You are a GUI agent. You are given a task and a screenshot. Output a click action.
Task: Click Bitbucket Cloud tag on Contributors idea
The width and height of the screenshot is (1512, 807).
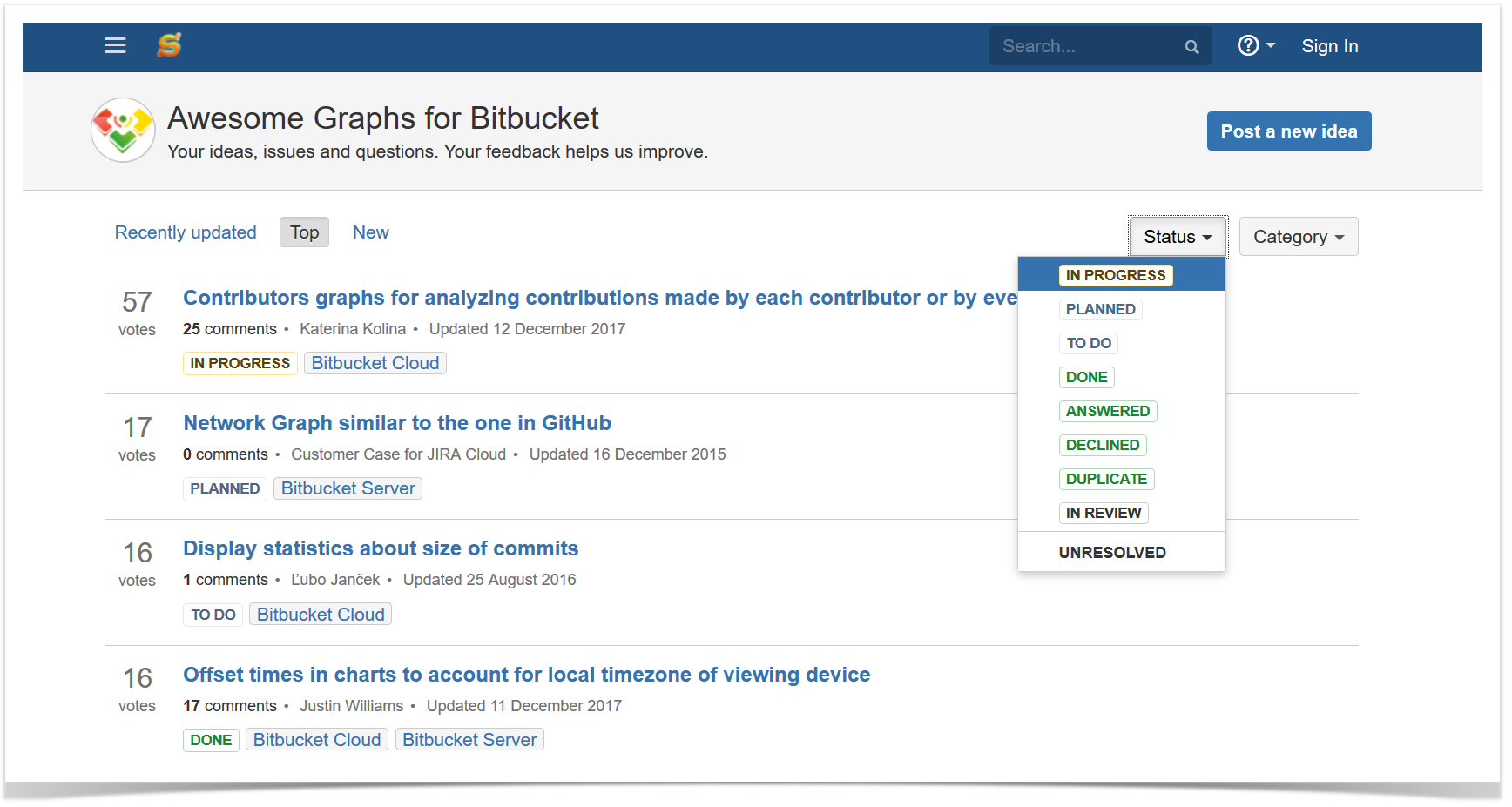(x=375, y=363)
